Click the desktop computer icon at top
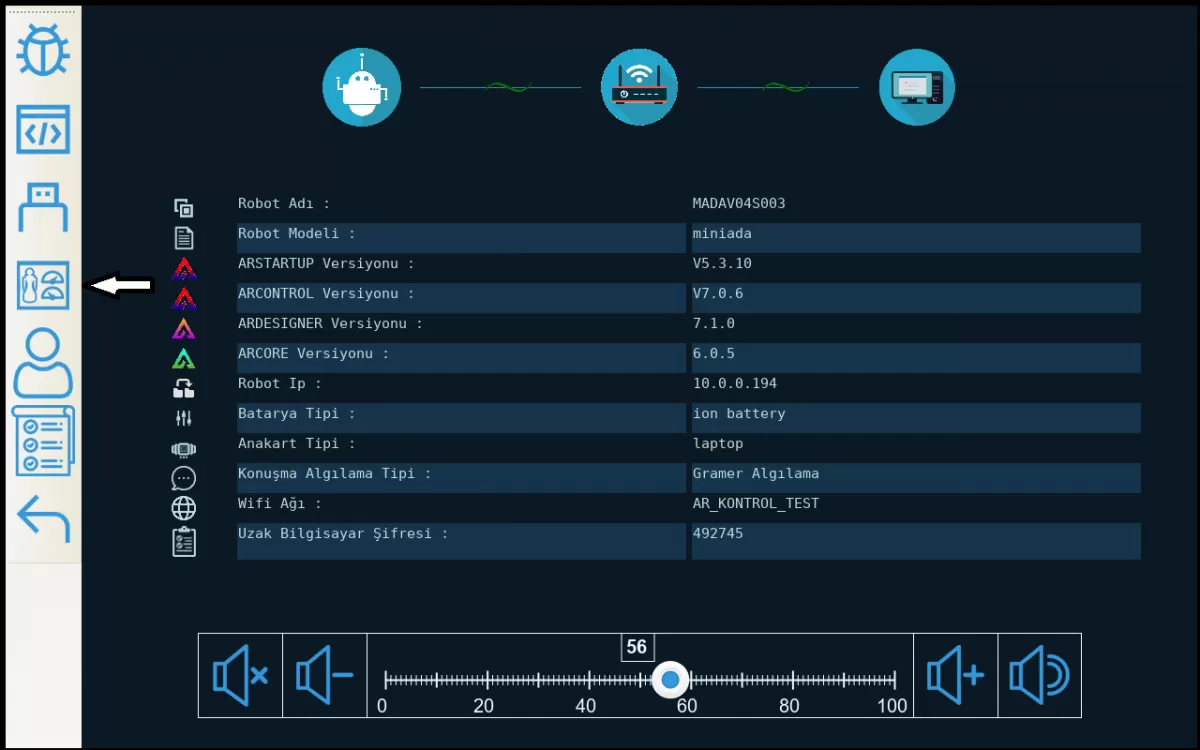The width and height of the screenshot is (1200, 750). 916,88
